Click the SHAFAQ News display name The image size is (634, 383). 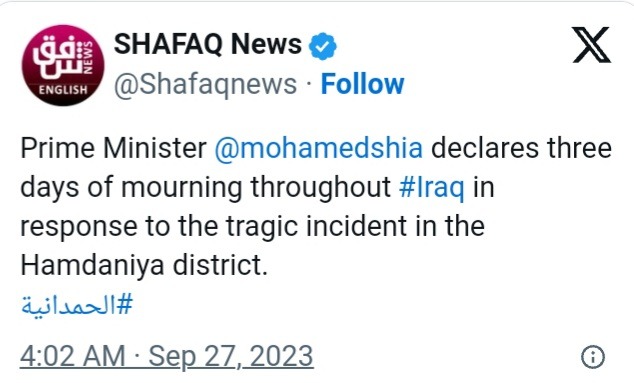208,44
